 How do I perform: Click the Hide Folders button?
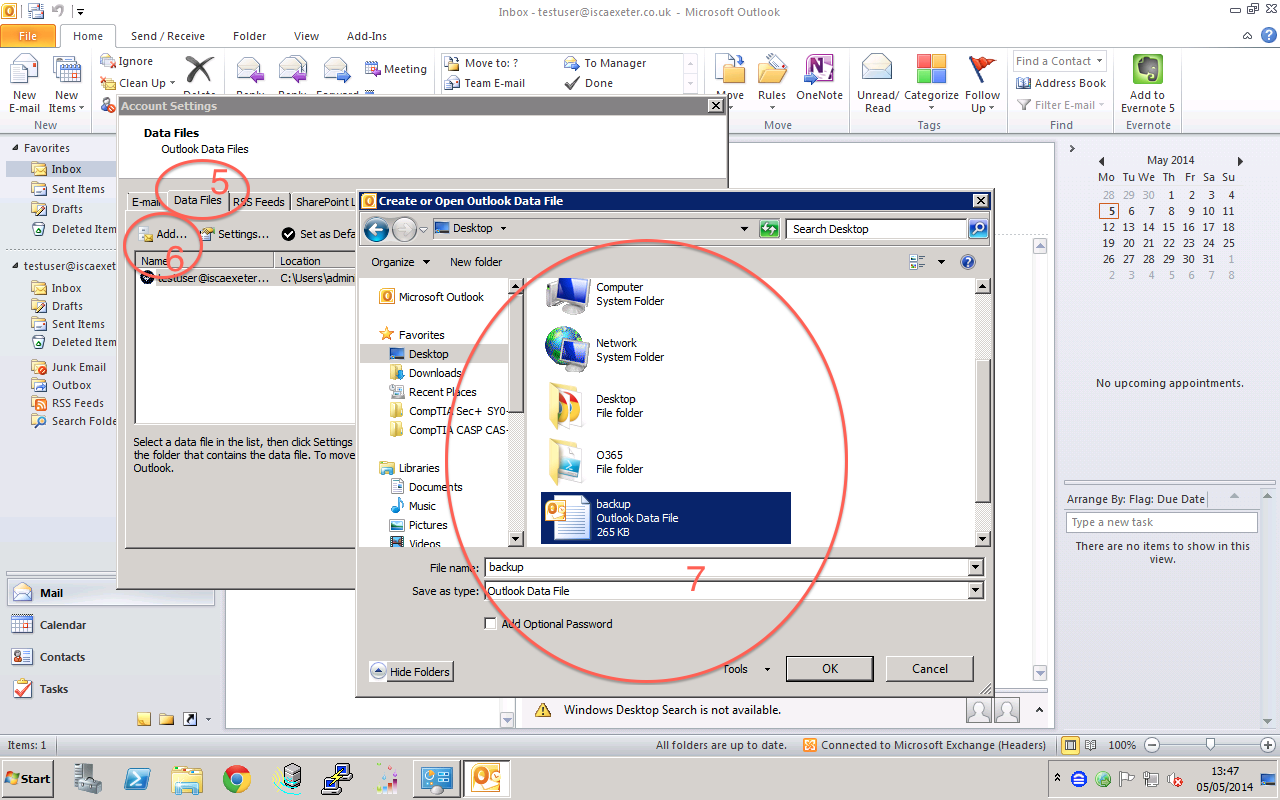[411, 672]
